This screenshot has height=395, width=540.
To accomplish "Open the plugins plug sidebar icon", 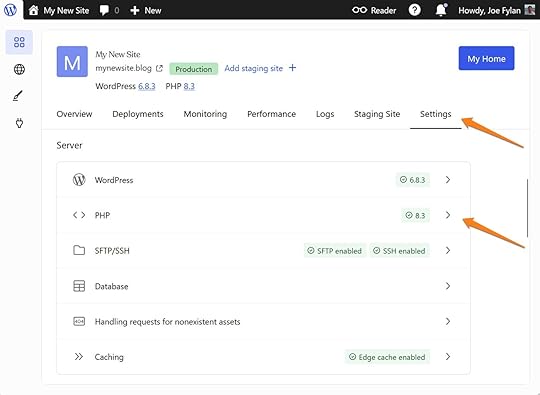I will point(19,123).
